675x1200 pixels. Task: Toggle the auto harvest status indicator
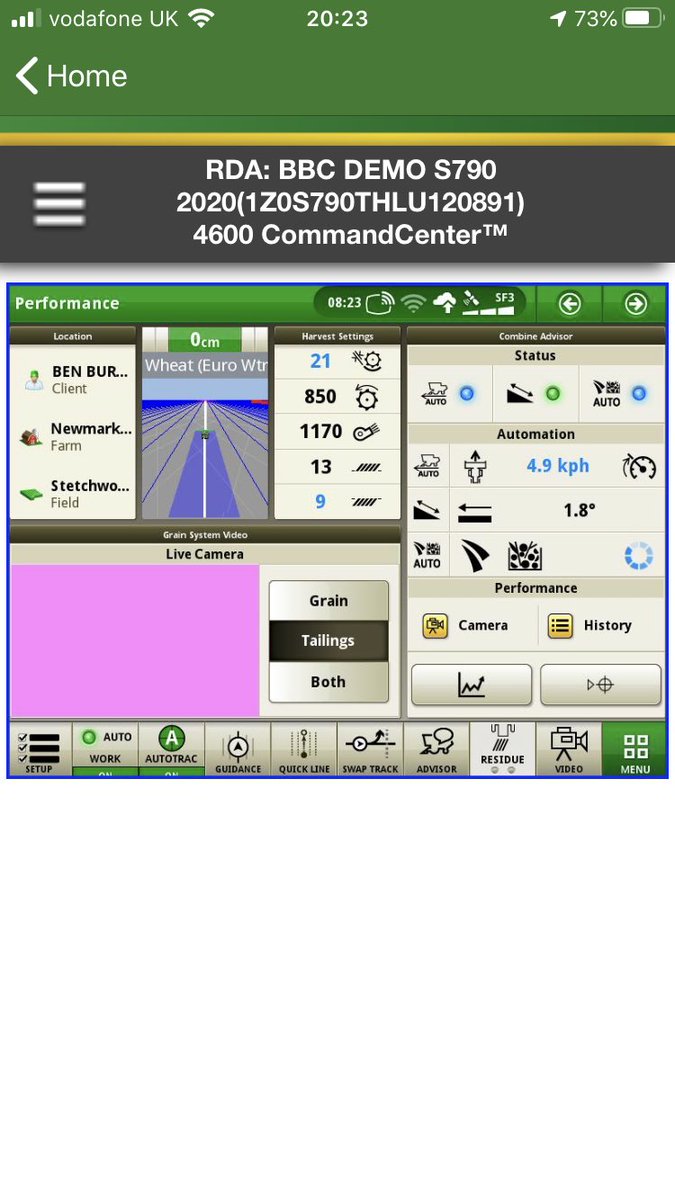tap(449, 394)
